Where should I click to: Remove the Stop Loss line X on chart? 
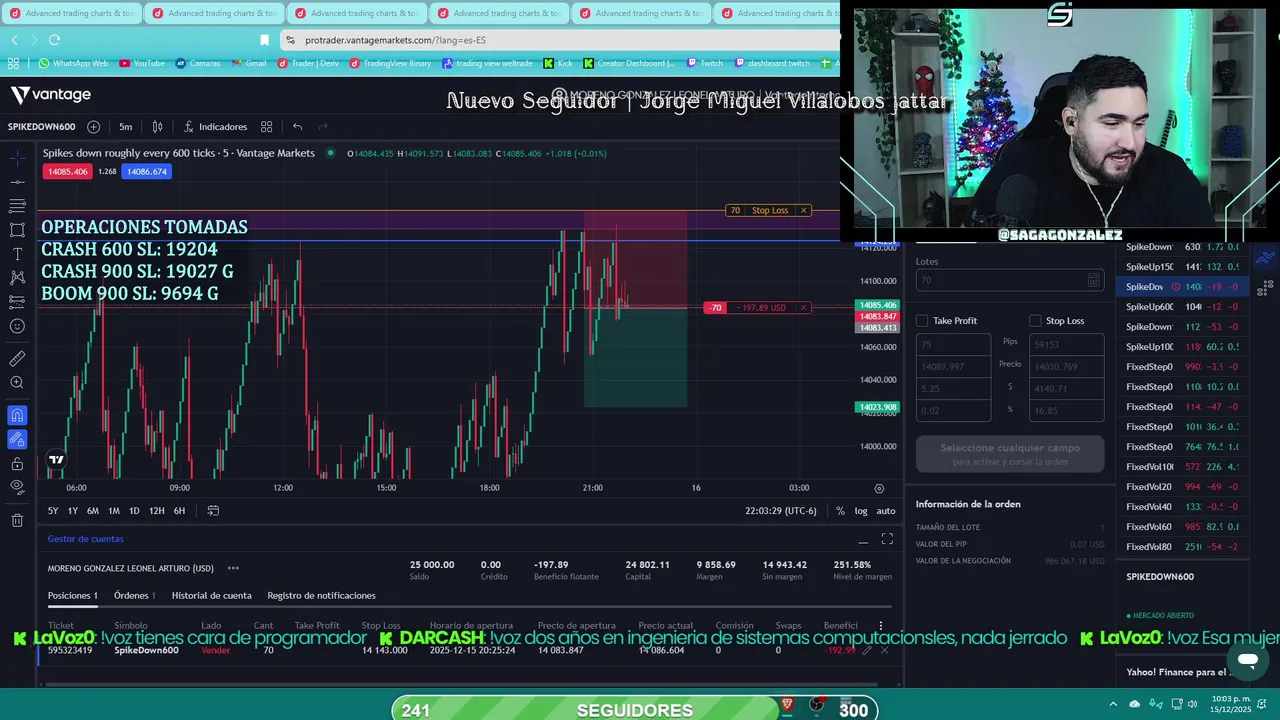[803, 211]
